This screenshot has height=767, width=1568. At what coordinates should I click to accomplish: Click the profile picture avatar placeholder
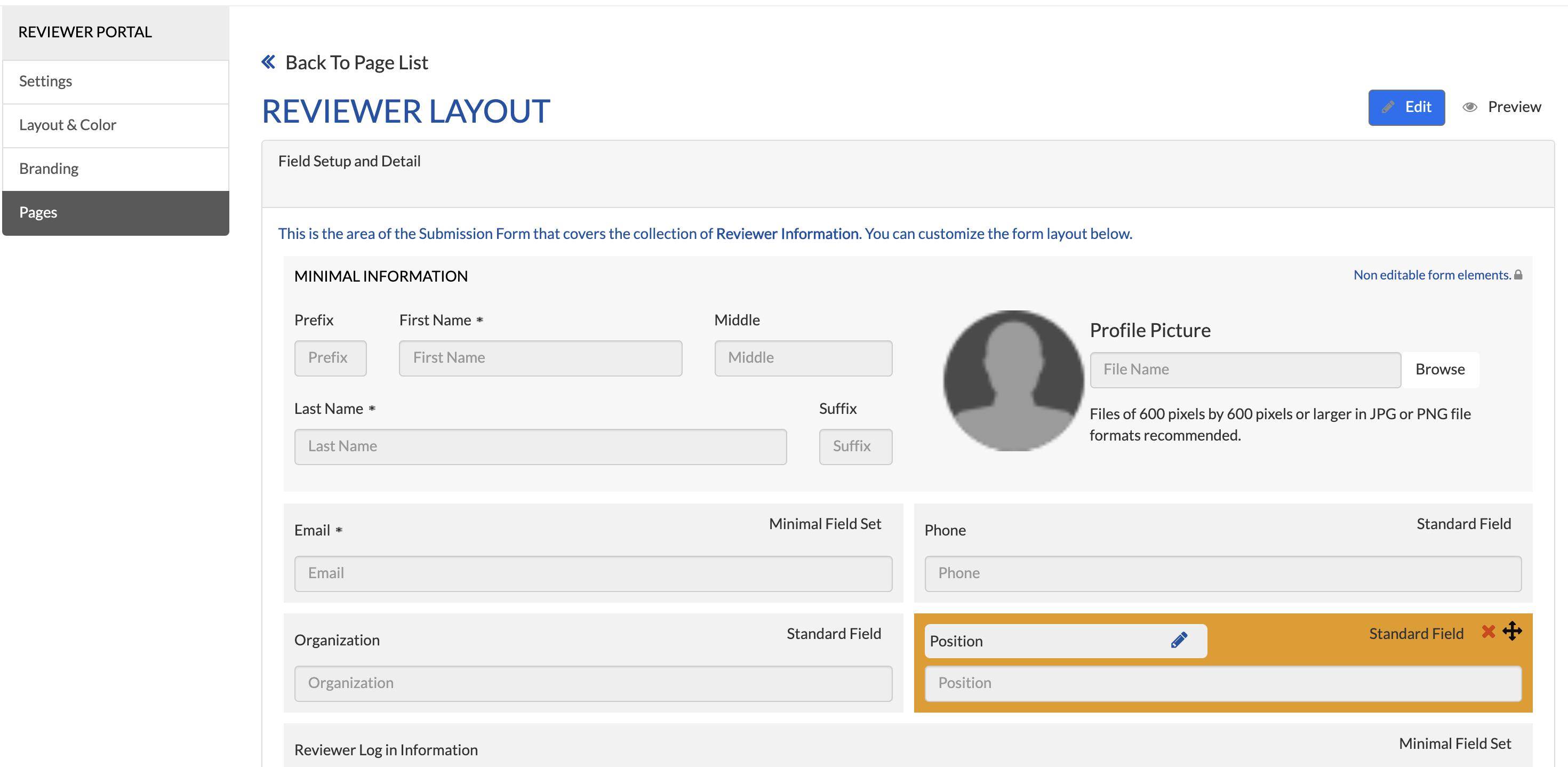tap(1013, 380)
